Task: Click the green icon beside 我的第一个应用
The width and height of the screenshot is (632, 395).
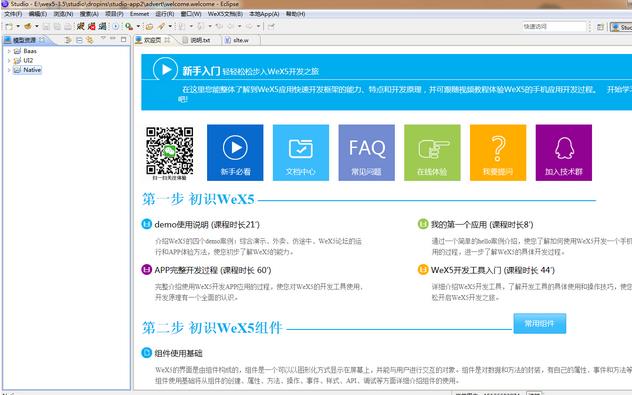Action: pos(423,224)
